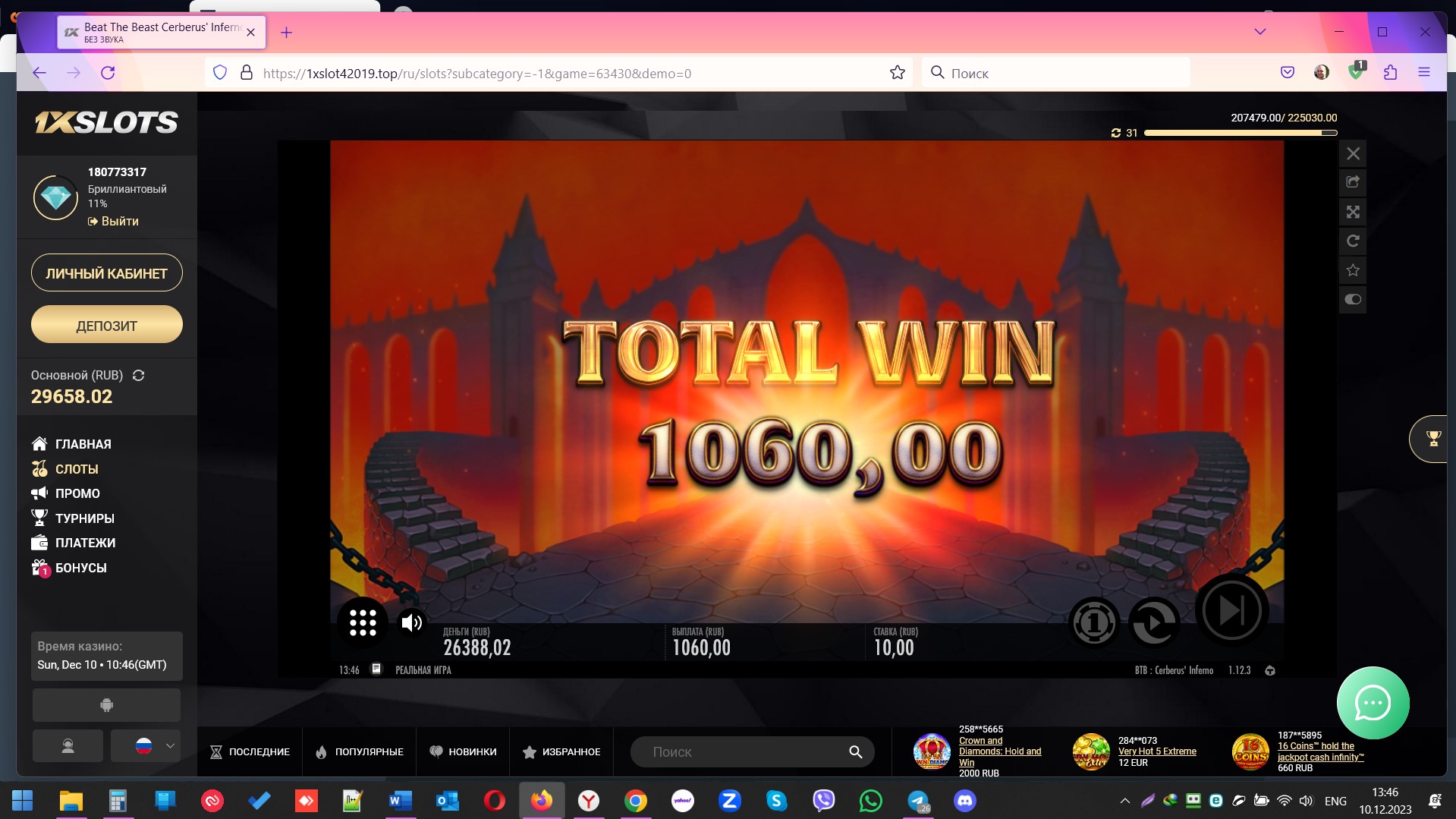Open ПЛАТЕЖИ in sidebar menu

click(x=74, y=543)
